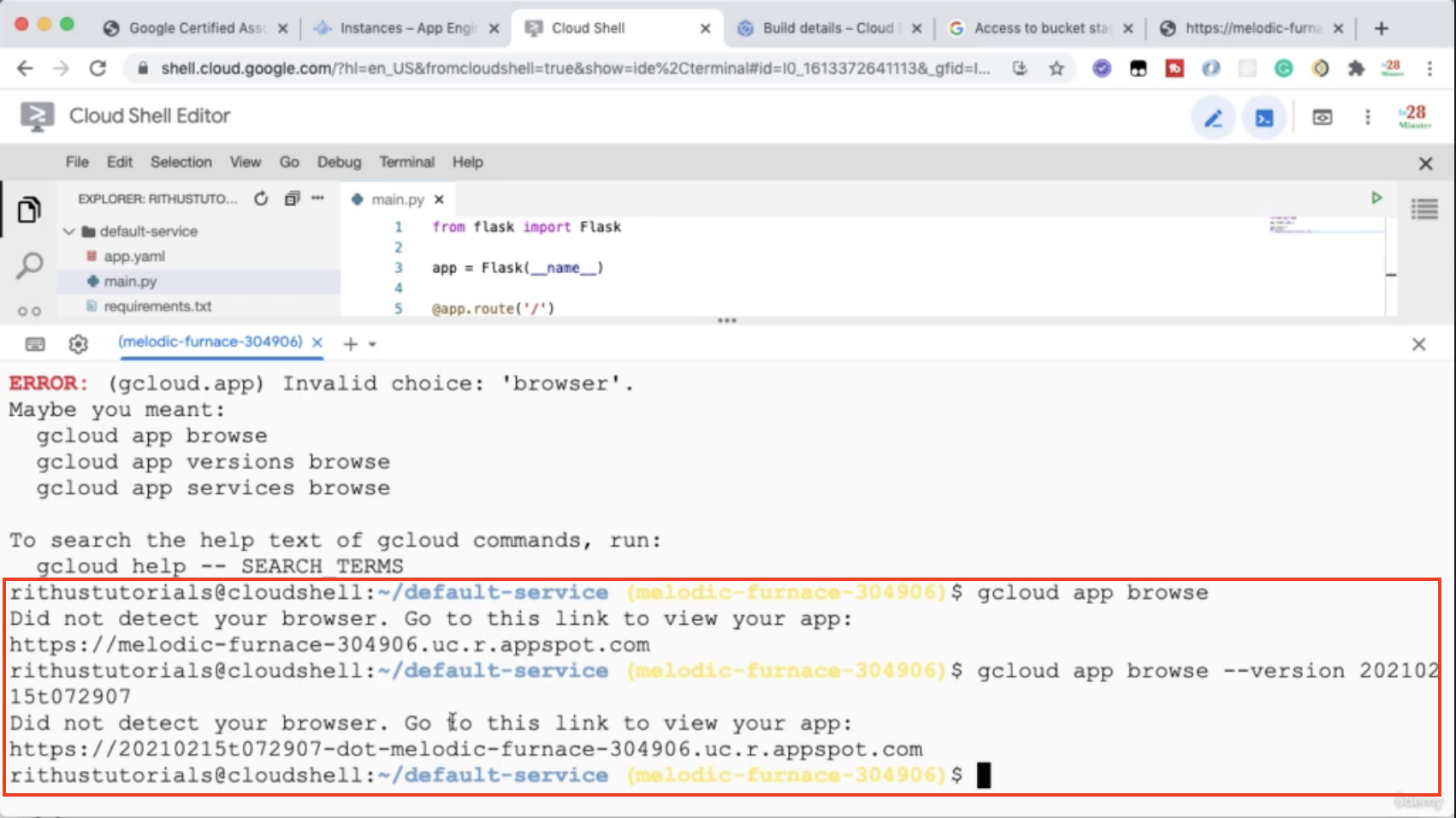Switch to https://melodic-furnace browser tab

coord(1252,28)
